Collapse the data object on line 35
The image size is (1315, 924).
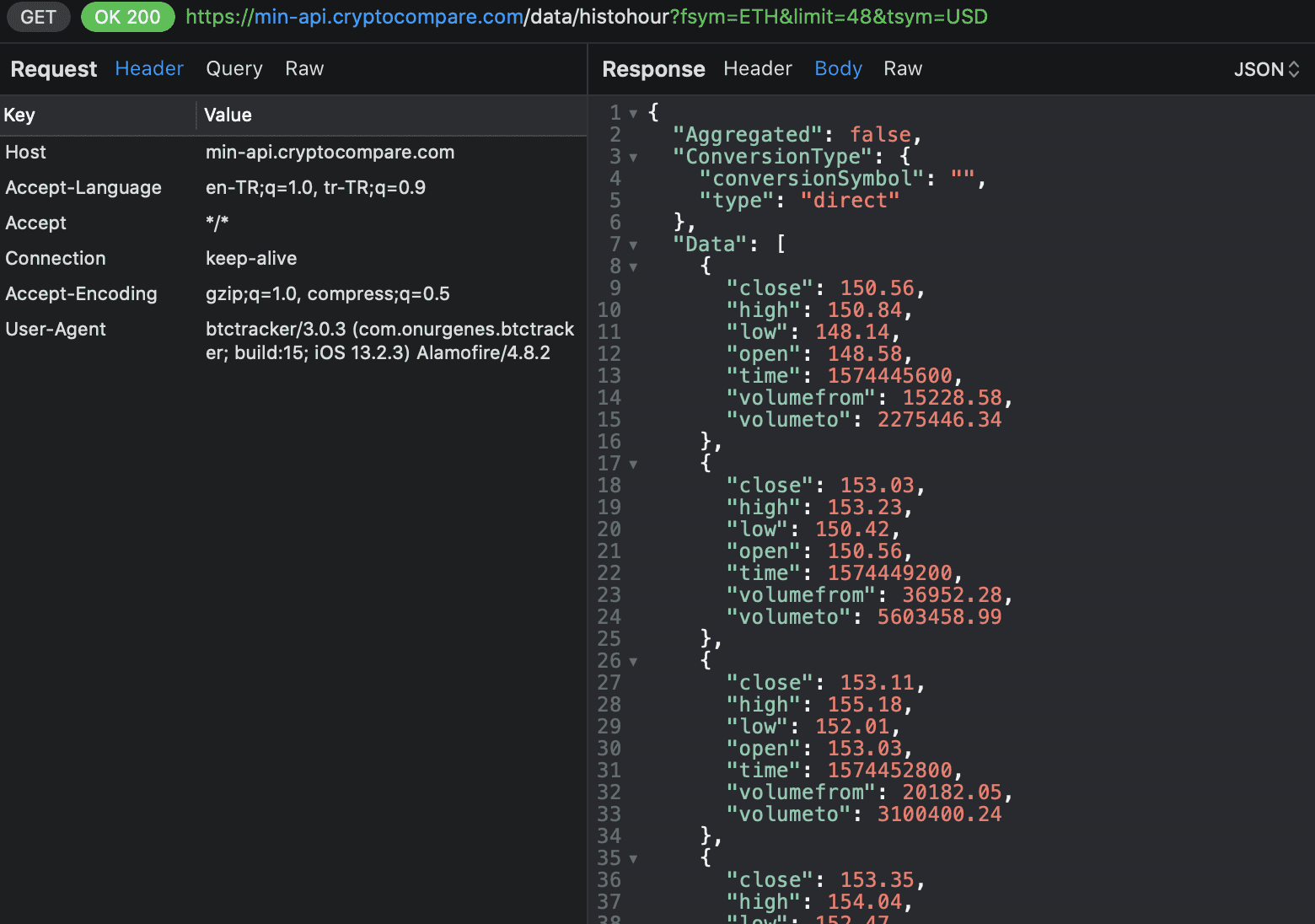(x=633, y=858)
